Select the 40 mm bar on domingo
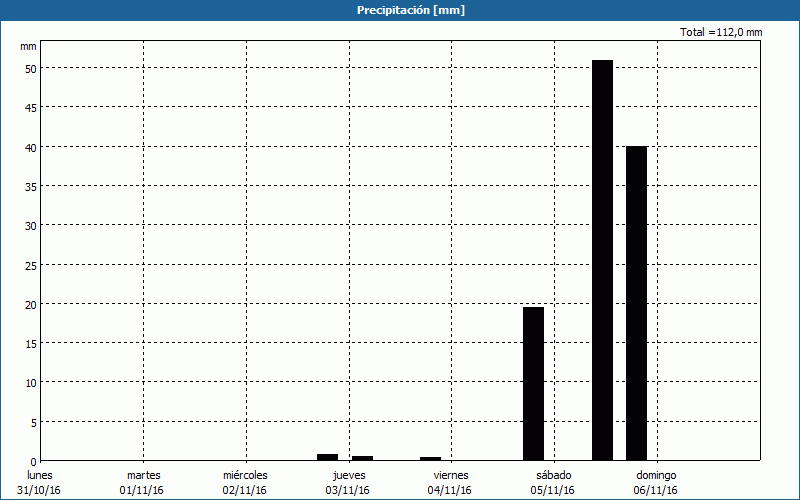 636,303
